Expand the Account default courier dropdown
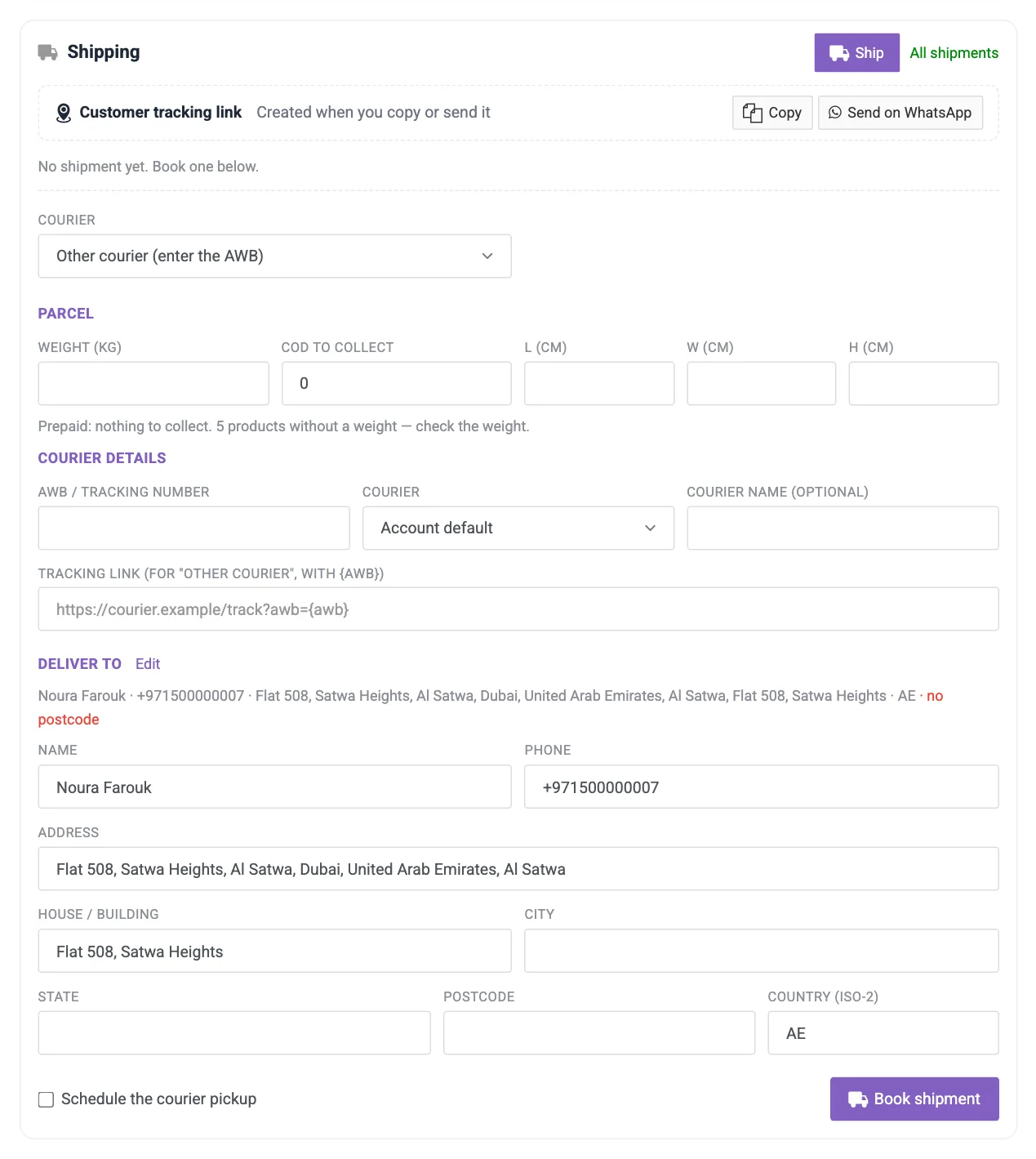Viewport: 1036px width, 1159px height. point(518,528)
